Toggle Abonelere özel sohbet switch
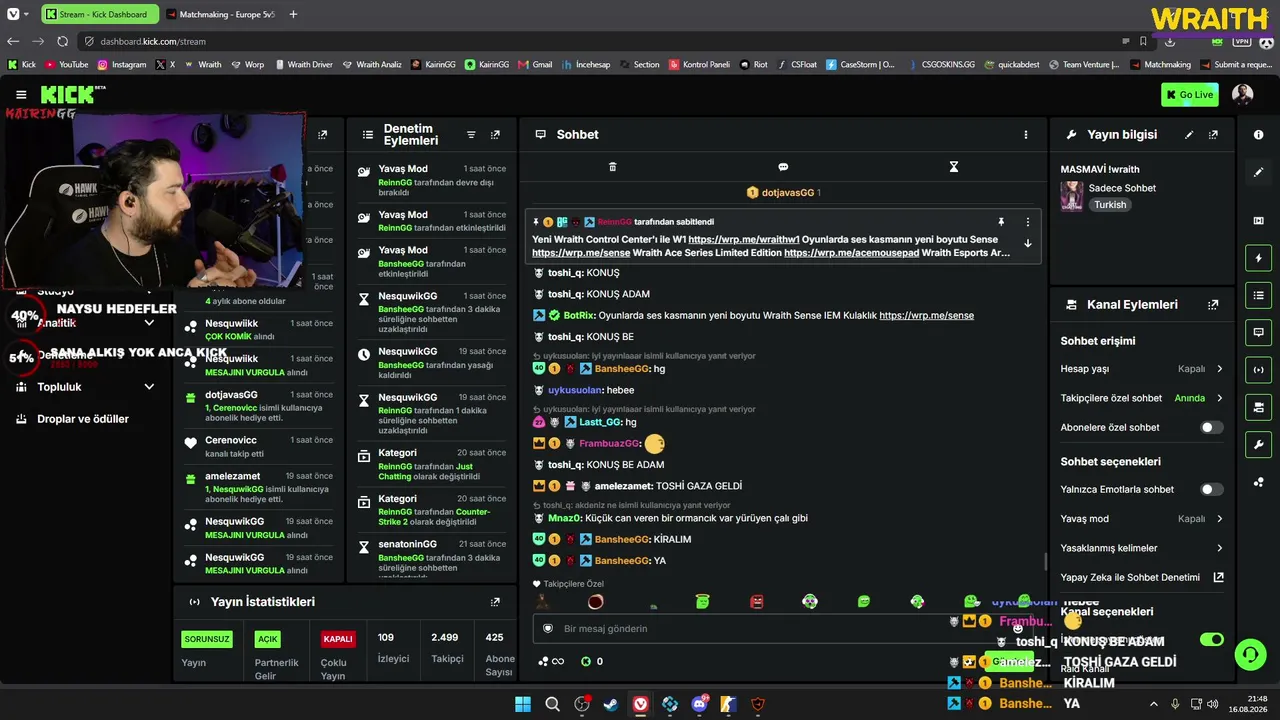The image size is (1280, 720). point(1211,428)
